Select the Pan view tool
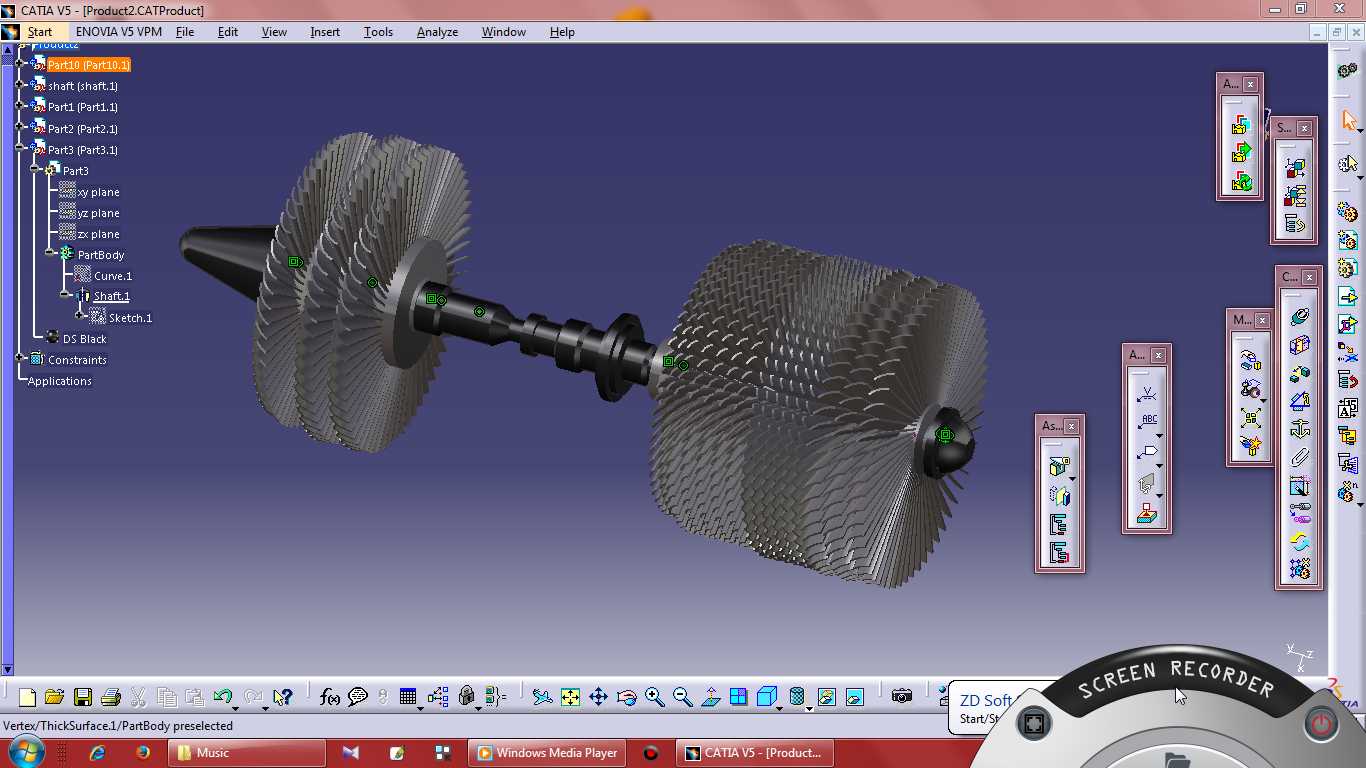The width and height of the screenshot is (1366, 768). pos(598,697)
